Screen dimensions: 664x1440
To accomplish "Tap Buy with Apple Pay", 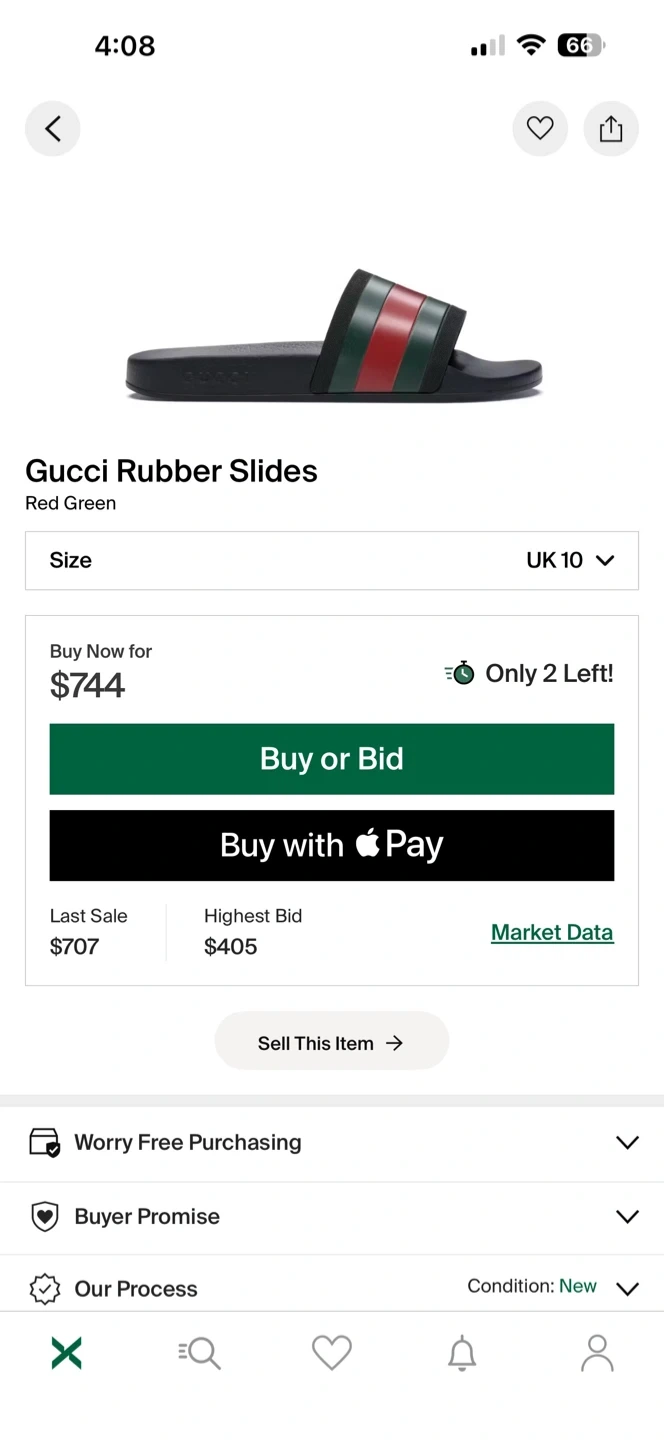I will coord(332,845).
